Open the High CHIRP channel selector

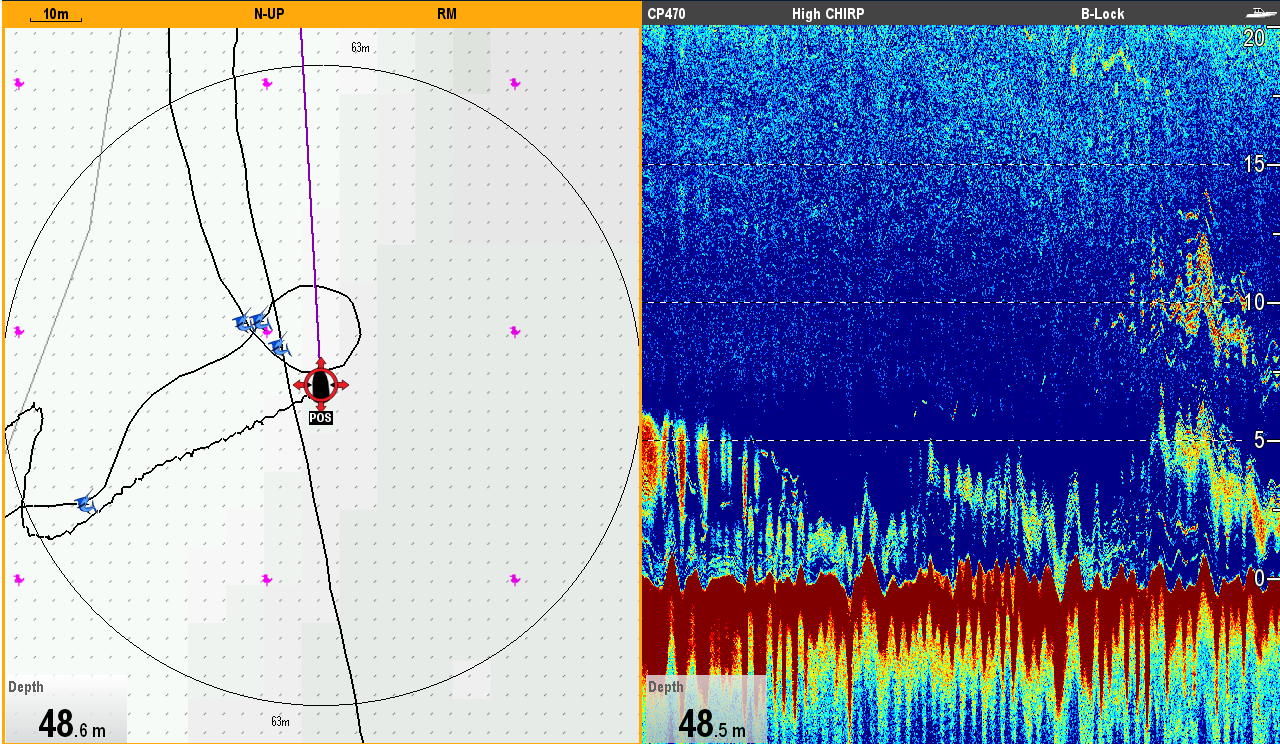tap(828, 14)
